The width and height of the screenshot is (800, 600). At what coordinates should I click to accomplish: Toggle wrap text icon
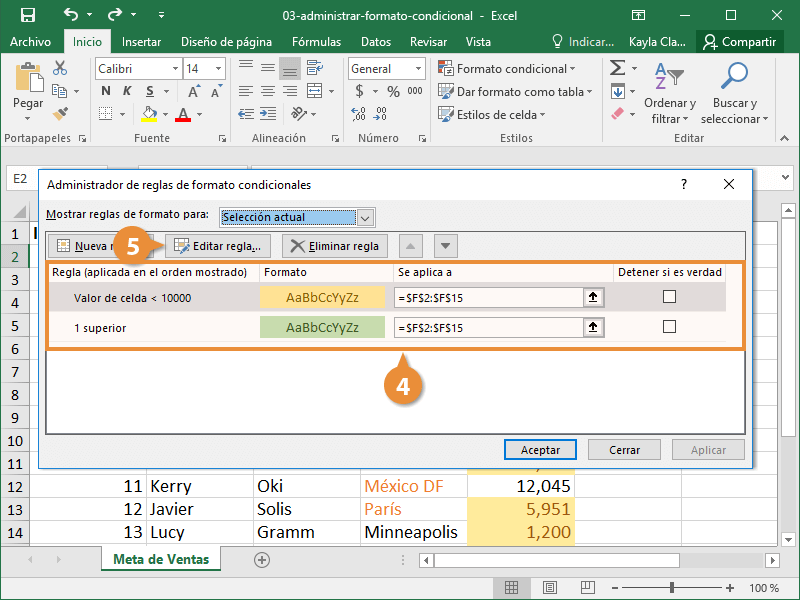314,68
